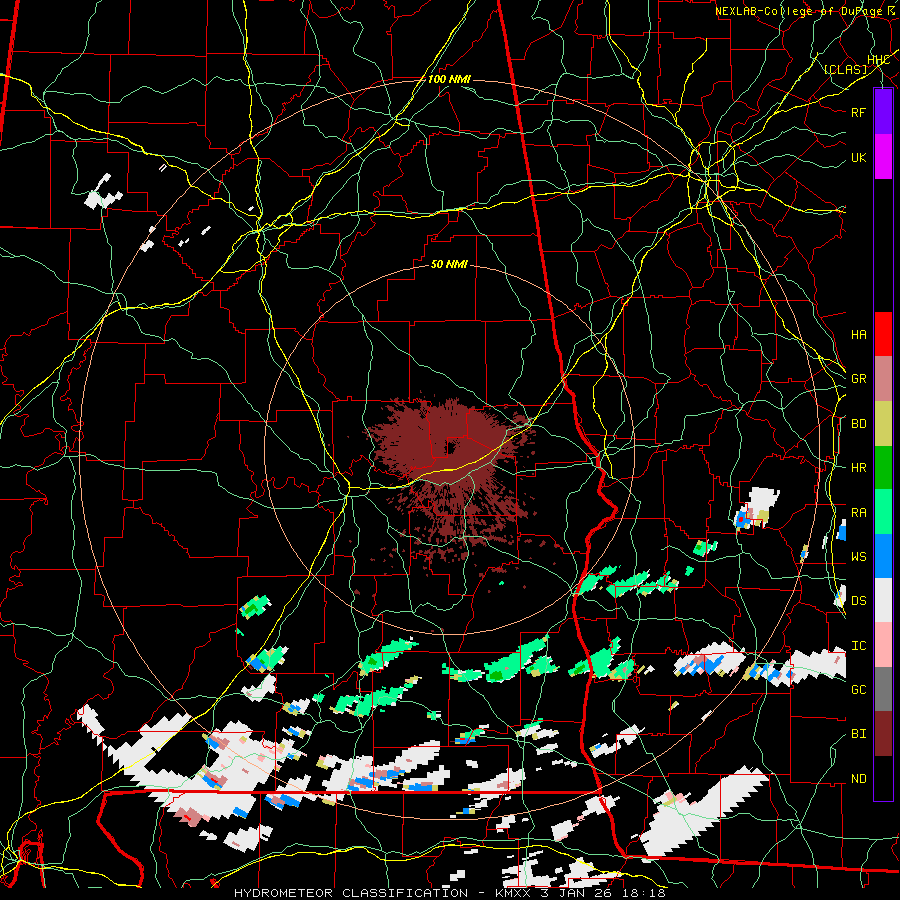Image resolution: width=900 pixels, height=900 pixels.
Task: Click the radar site center in the BI echo
Action: [451, 447]
